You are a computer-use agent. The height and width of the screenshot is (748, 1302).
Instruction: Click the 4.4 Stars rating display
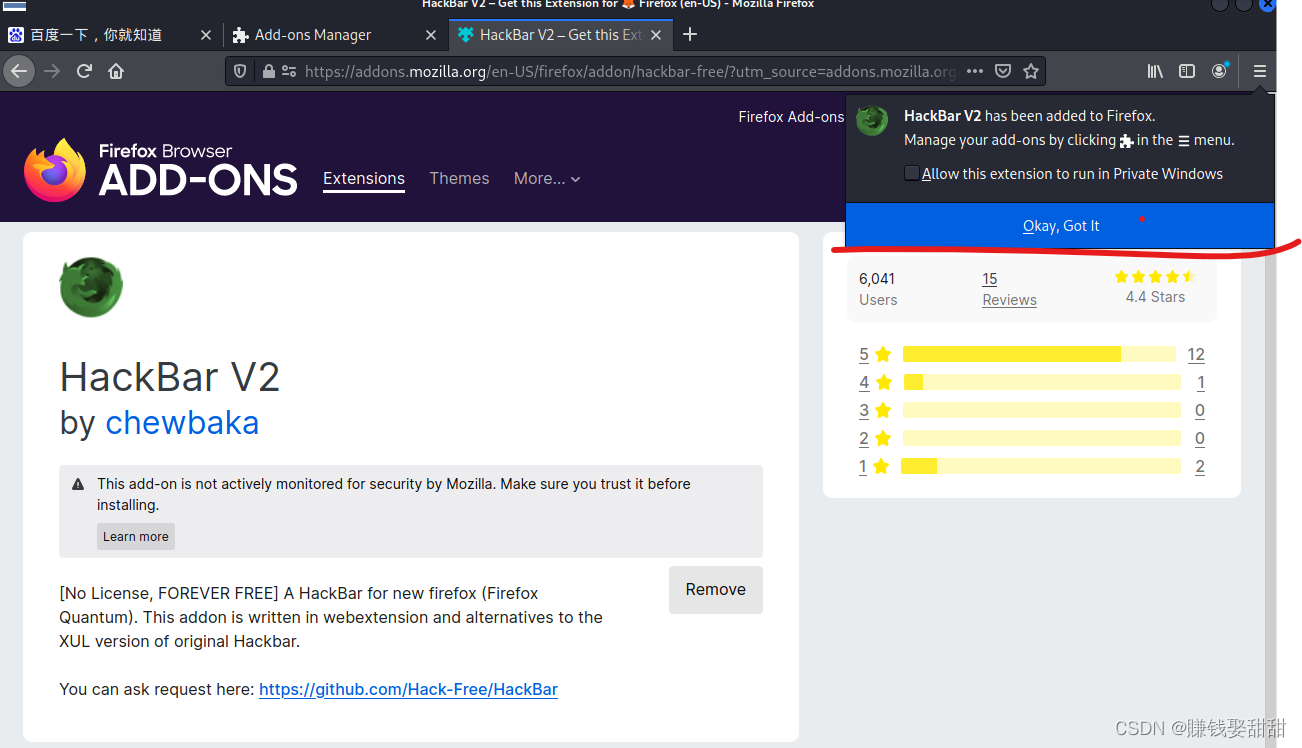1155,287
